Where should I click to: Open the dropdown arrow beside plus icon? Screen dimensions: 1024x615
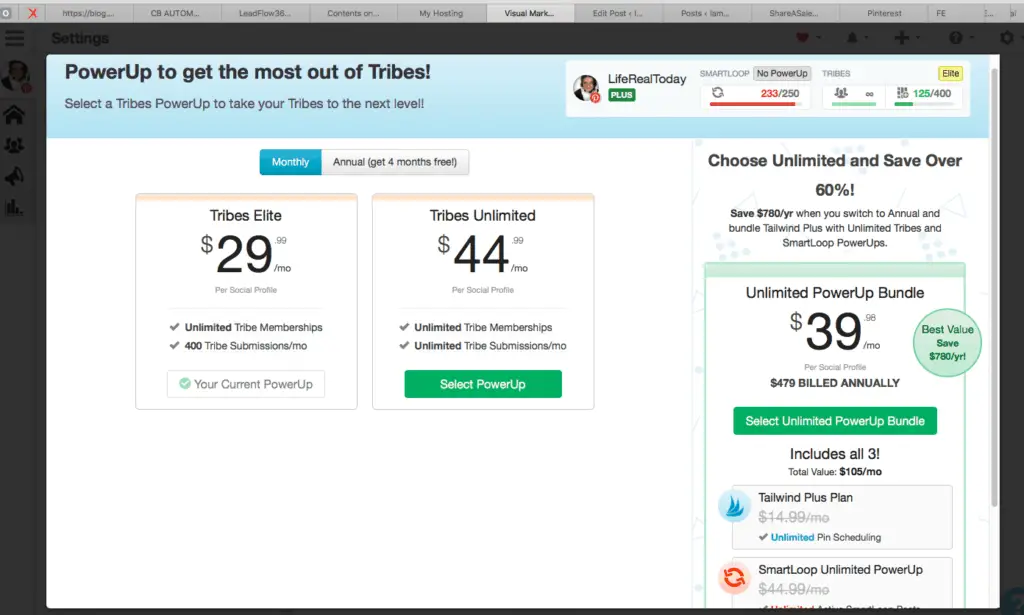point(918,39)
